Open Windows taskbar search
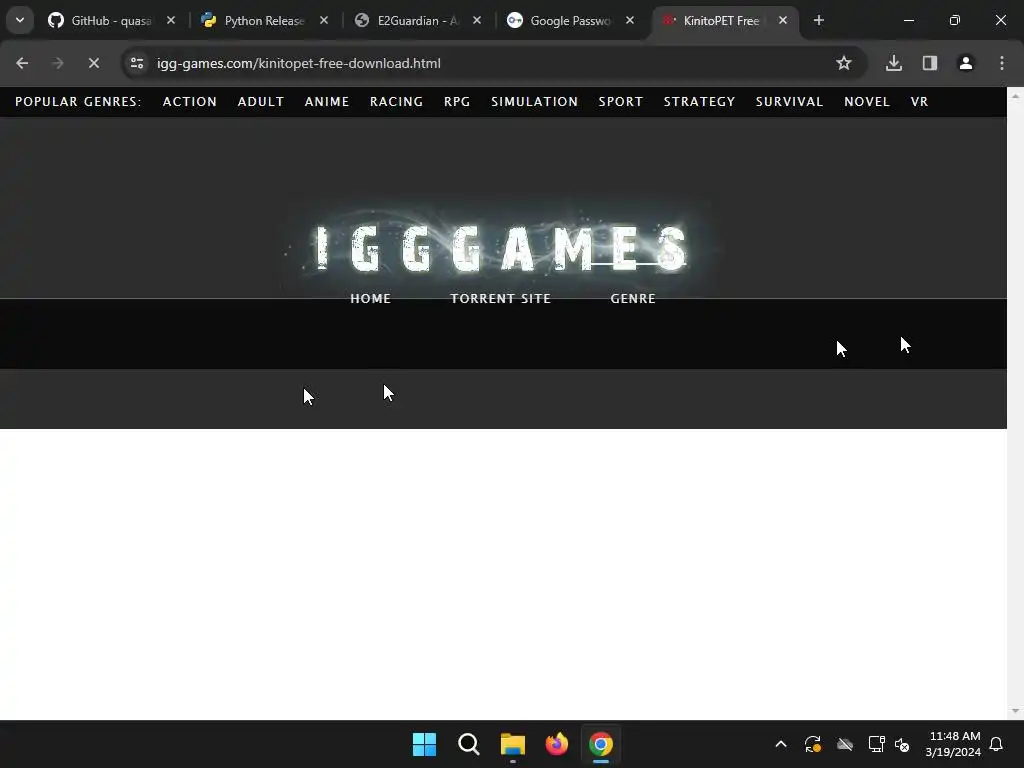Viewport: 1024px width, 768px height. tap(469, 744)
